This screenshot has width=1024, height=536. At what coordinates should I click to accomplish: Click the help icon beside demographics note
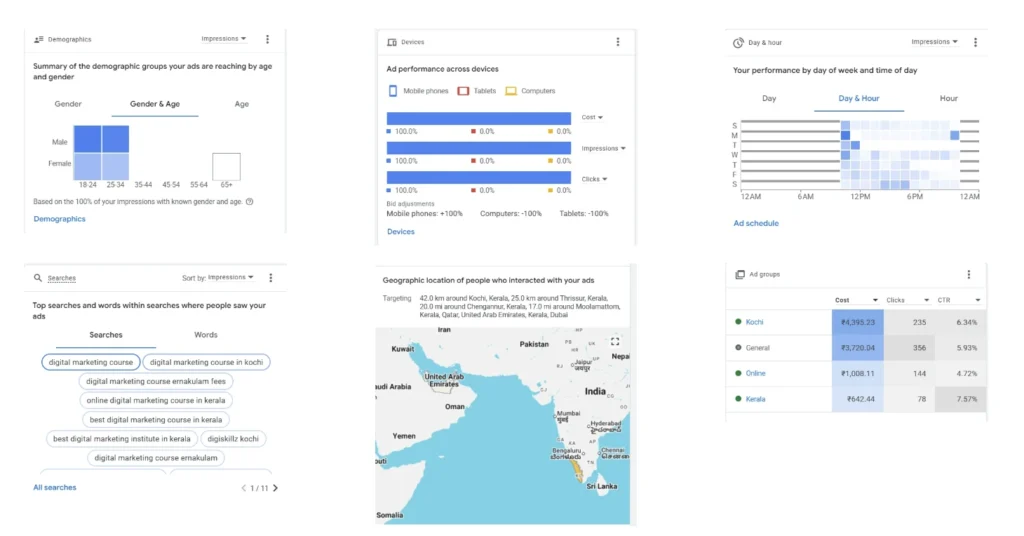pyautogui.click(x=249, y=201)
